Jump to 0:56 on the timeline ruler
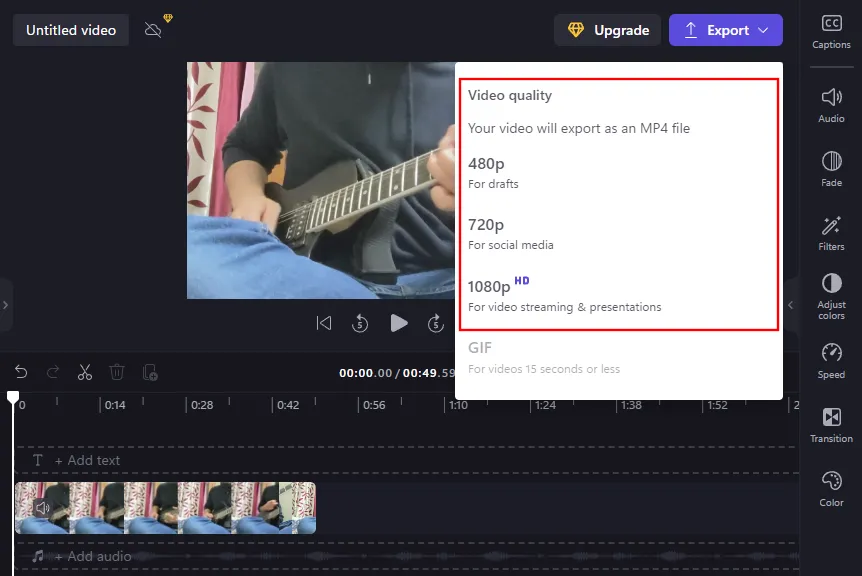862x576 pixels. coord(374,405)
